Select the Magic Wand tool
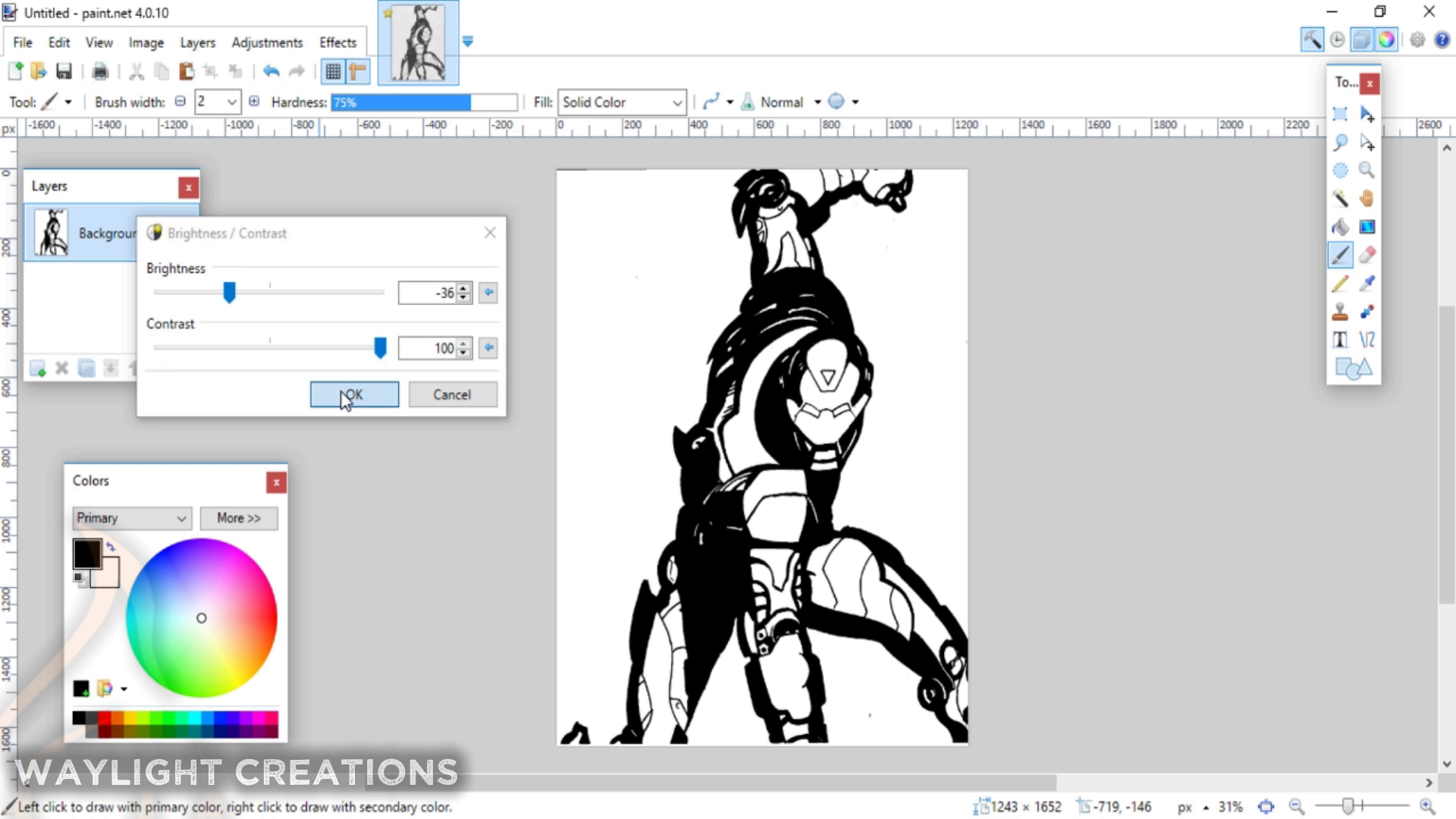This screenshot has height=819, width=1456. point(1340,199)
